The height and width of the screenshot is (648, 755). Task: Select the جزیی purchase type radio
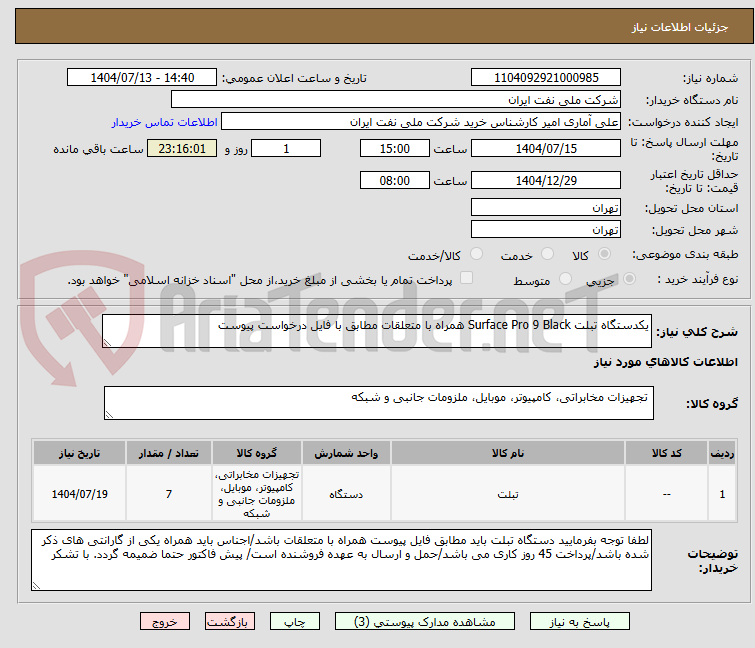(629, 279)
